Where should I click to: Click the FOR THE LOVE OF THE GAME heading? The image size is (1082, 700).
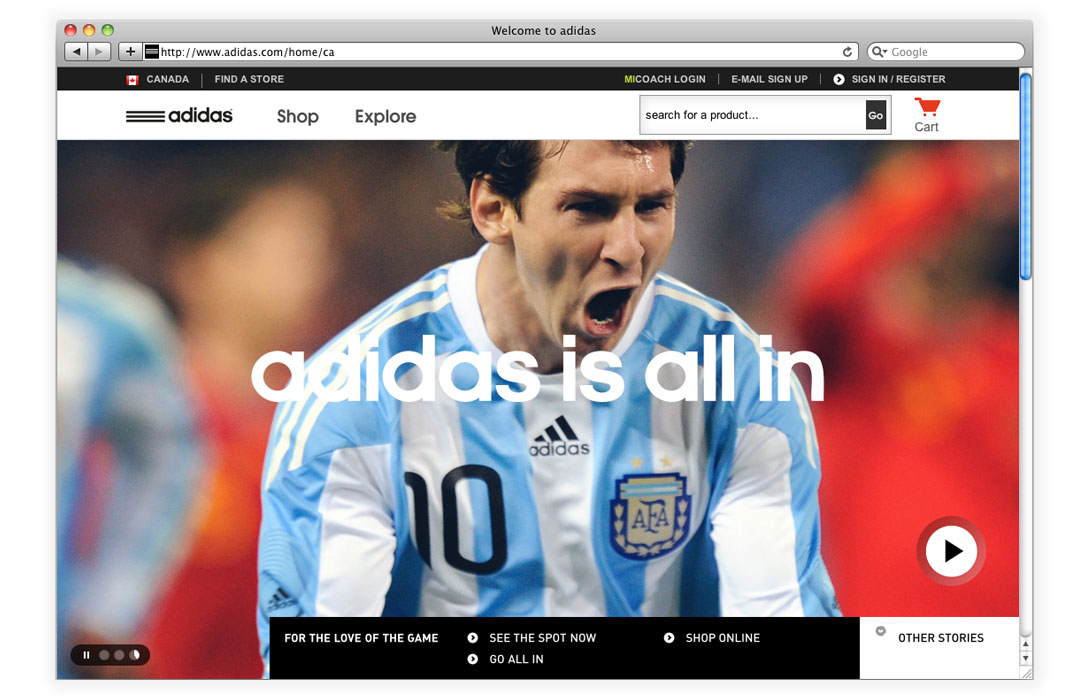point(361,638)
